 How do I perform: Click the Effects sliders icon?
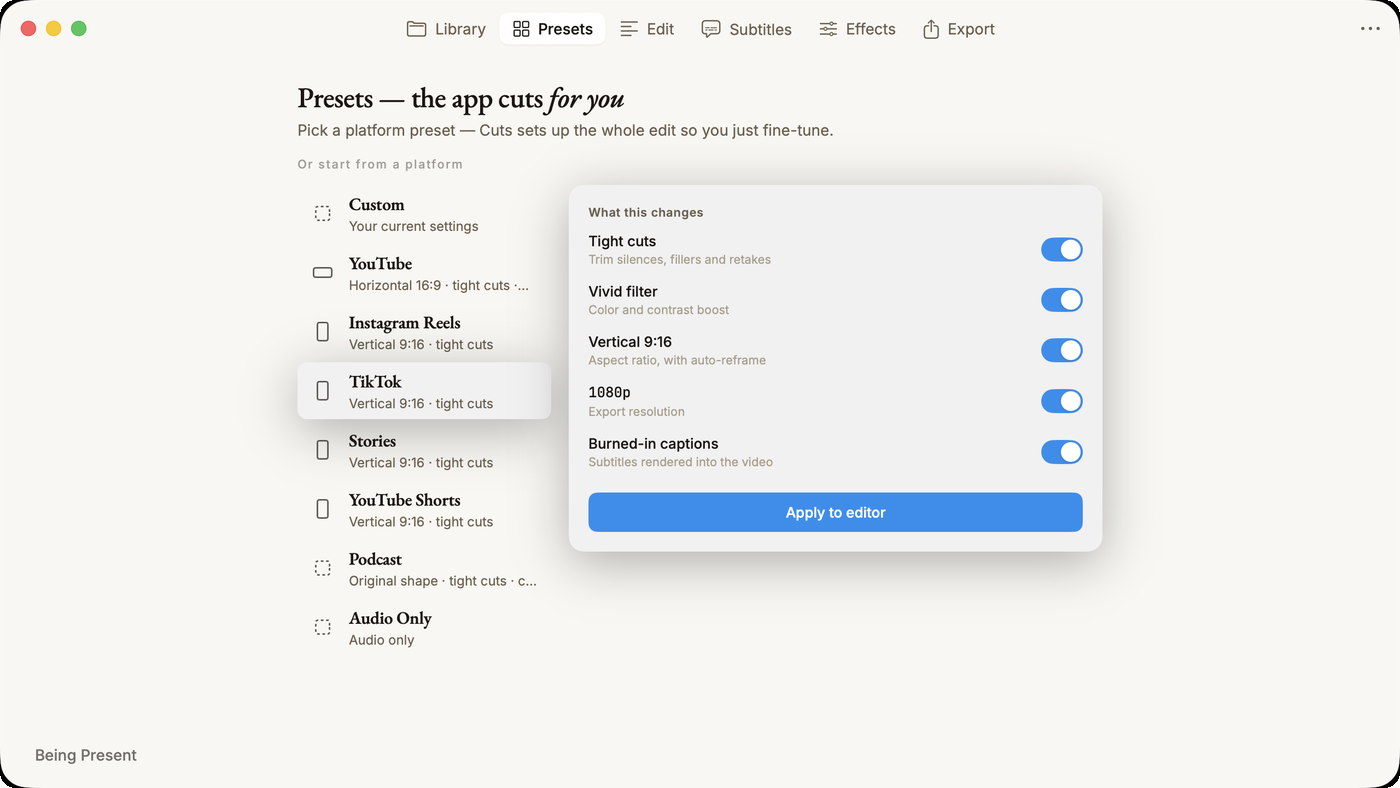828,29
